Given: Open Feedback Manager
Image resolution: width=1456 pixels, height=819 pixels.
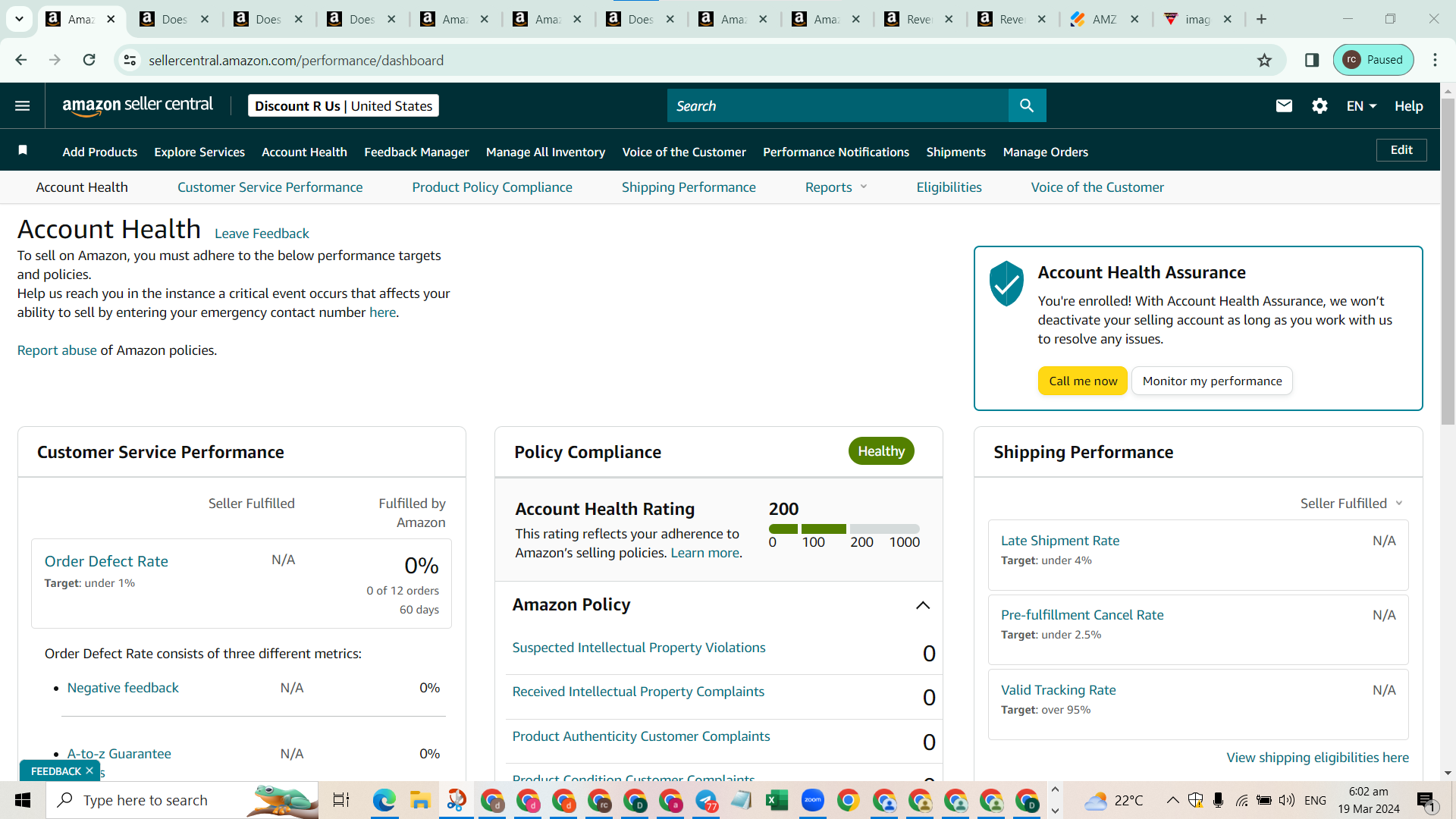Looking at the screenshot, I should (416, 152).
